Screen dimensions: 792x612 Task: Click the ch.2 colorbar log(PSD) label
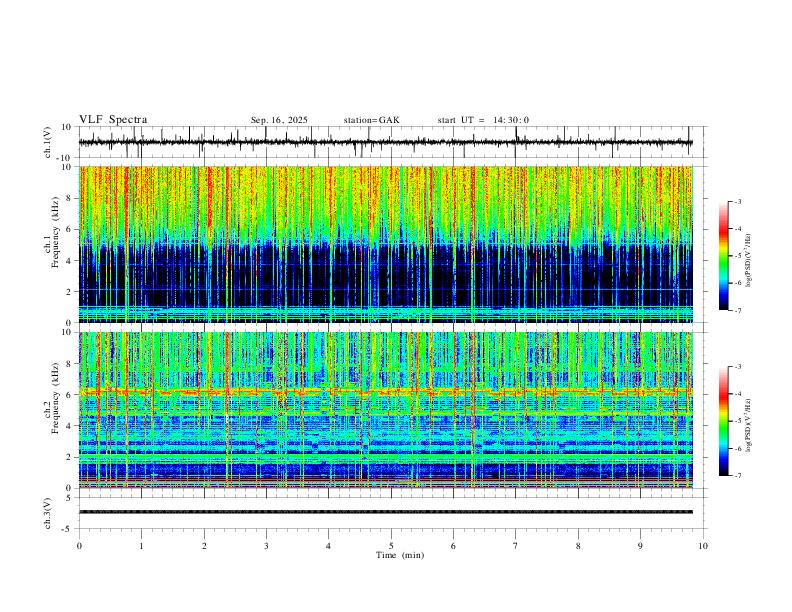point(749,425)
